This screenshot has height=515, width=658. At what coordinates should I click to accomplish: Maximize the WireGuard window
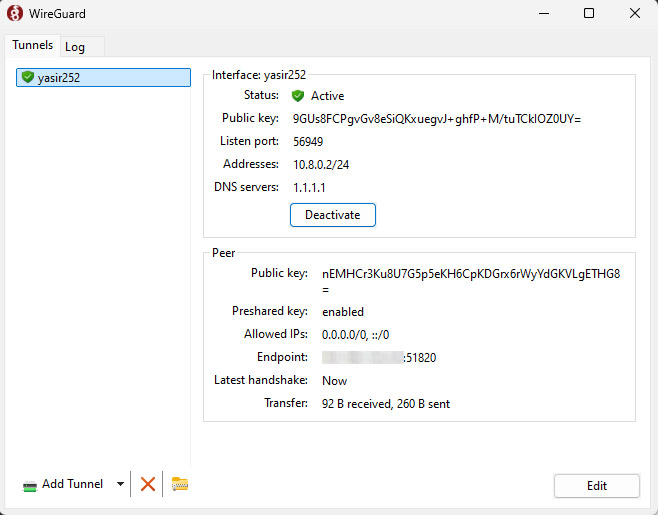pyautogui.click(x=589, y=13)
